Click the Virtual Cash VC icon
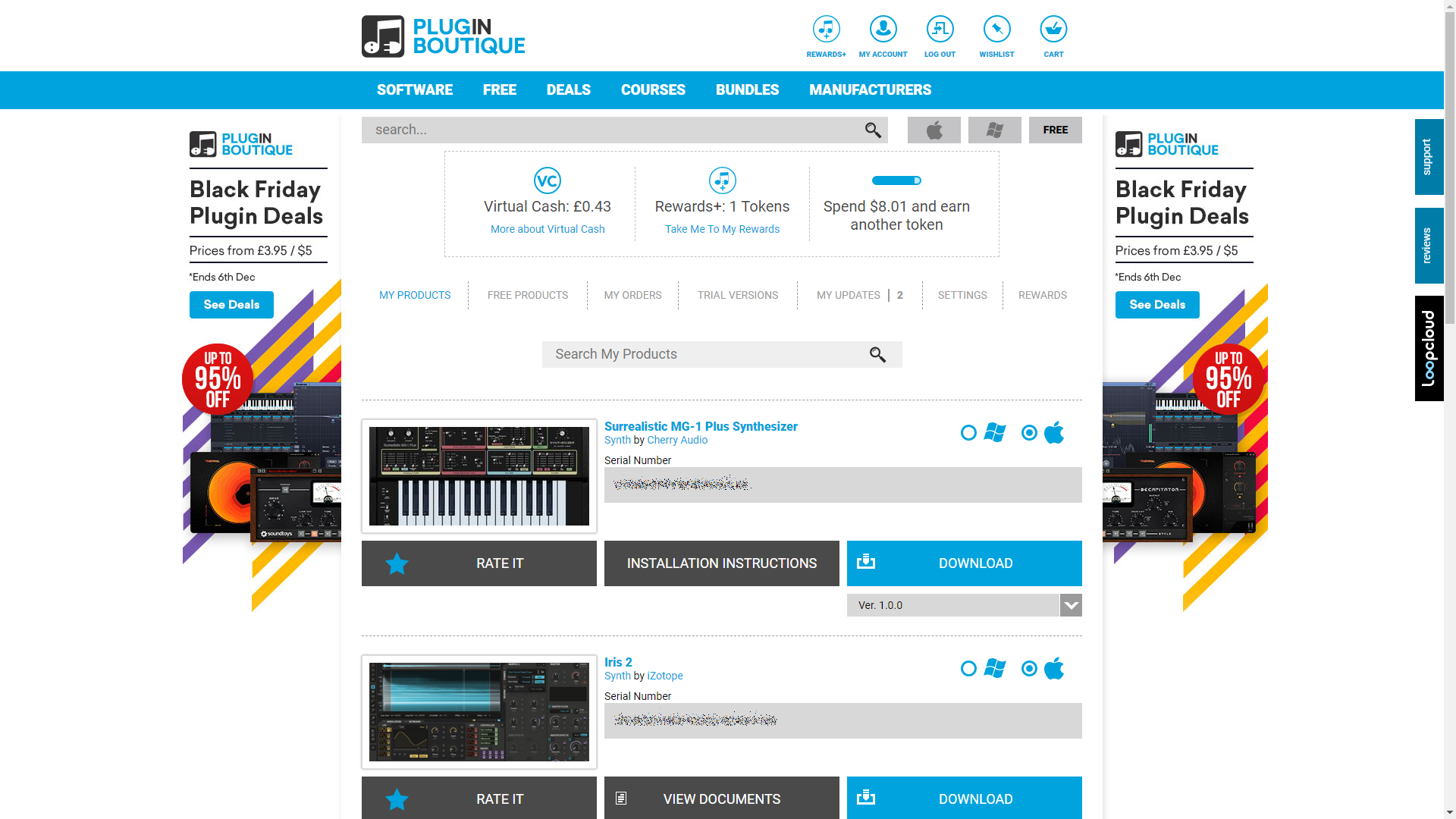 click(548, 180)
